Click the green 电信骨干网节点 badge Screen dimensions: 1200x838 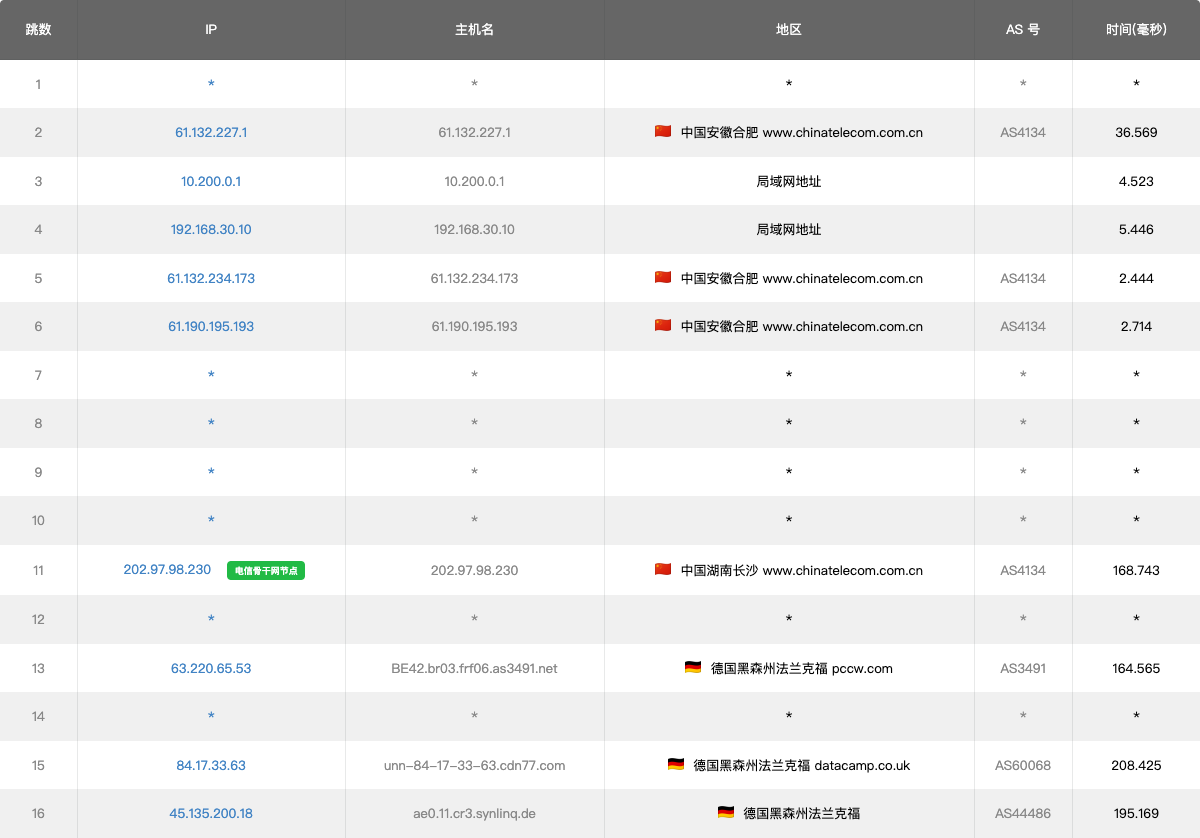pyautogui.click(x=266, y=571)
